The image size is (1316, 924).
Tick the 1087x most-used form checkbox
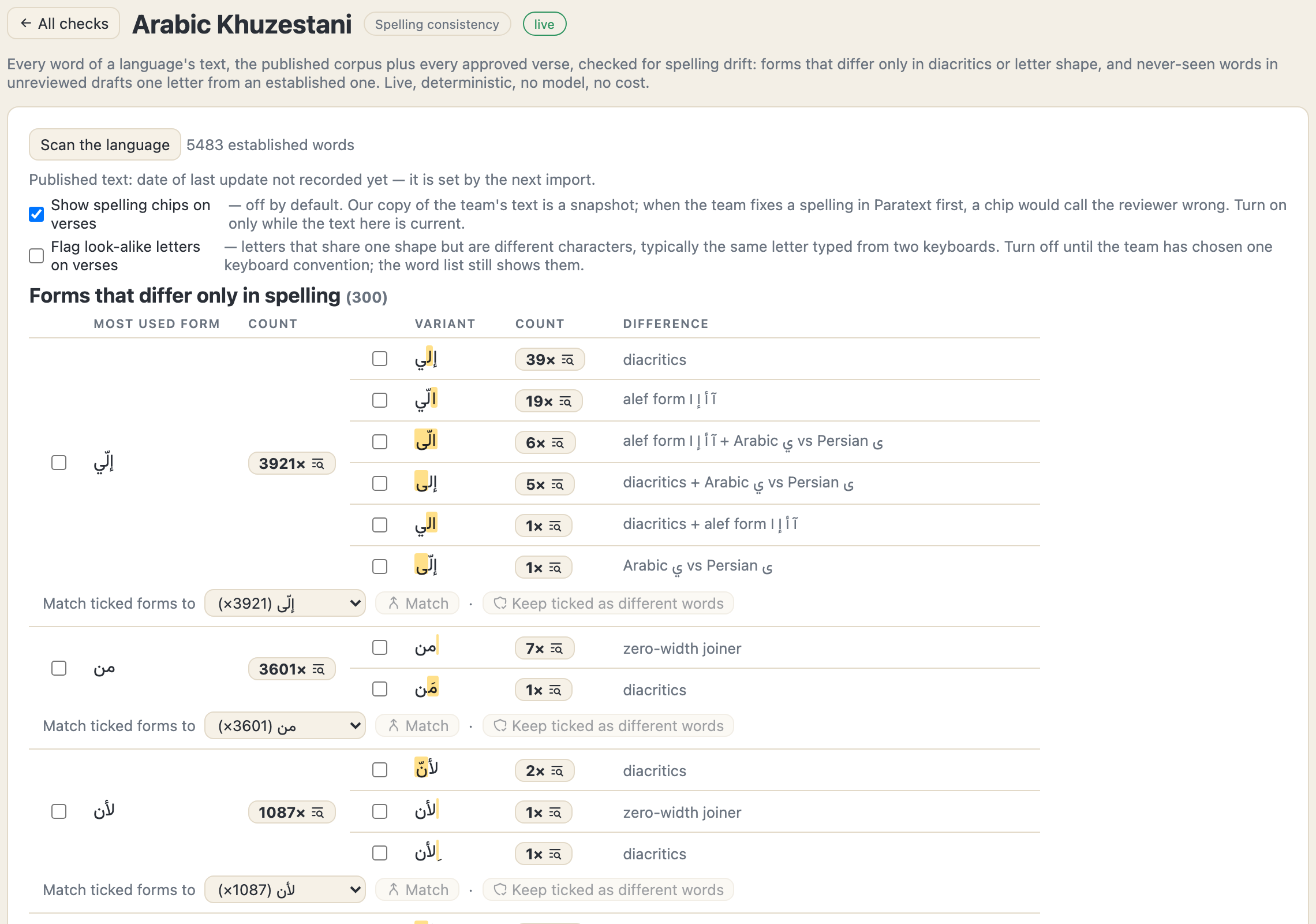pyautogui.click(x=59, y=811)
